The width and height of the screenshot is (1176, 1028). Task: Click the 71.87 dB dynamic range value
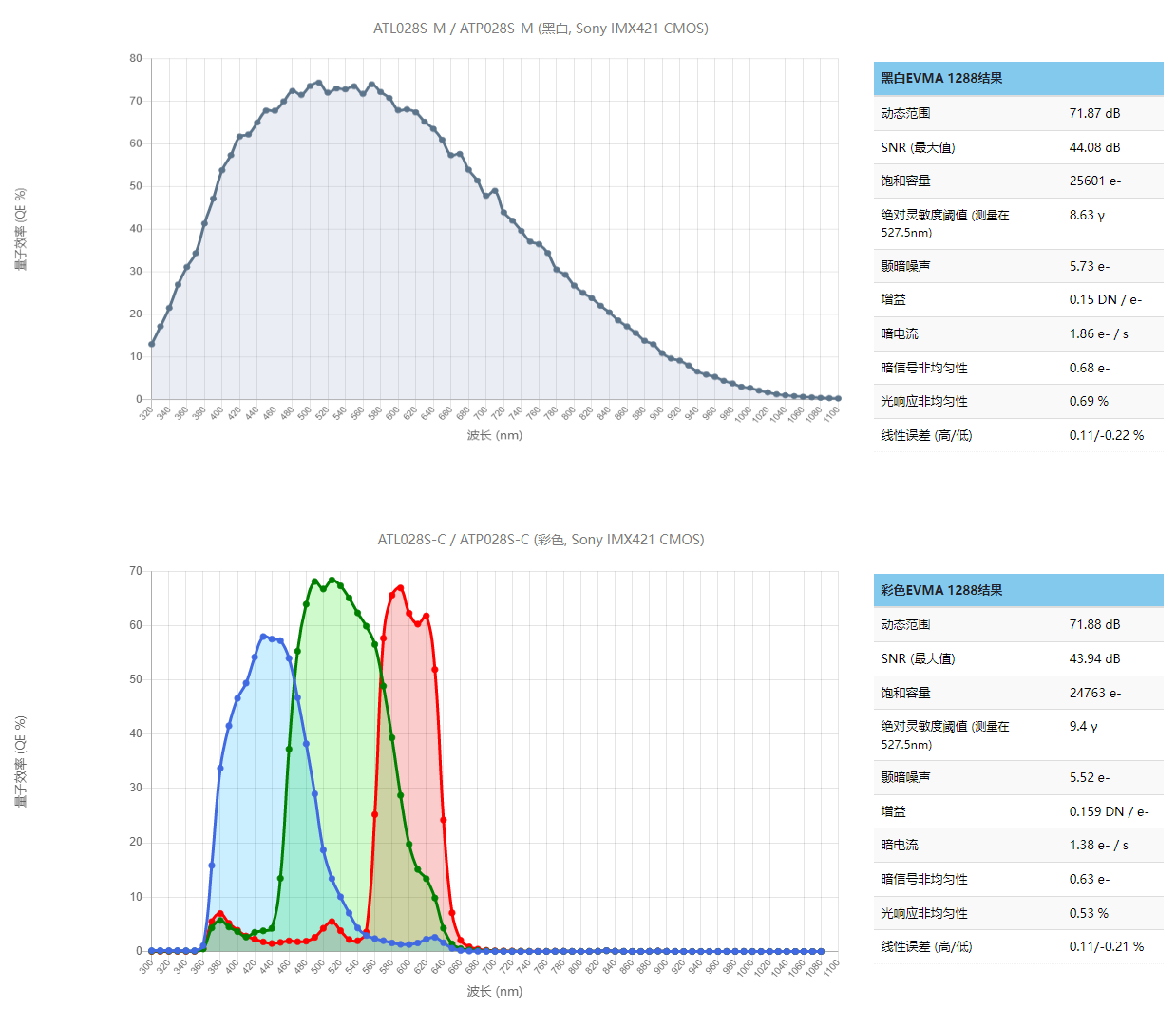[x=1094, y=113]
